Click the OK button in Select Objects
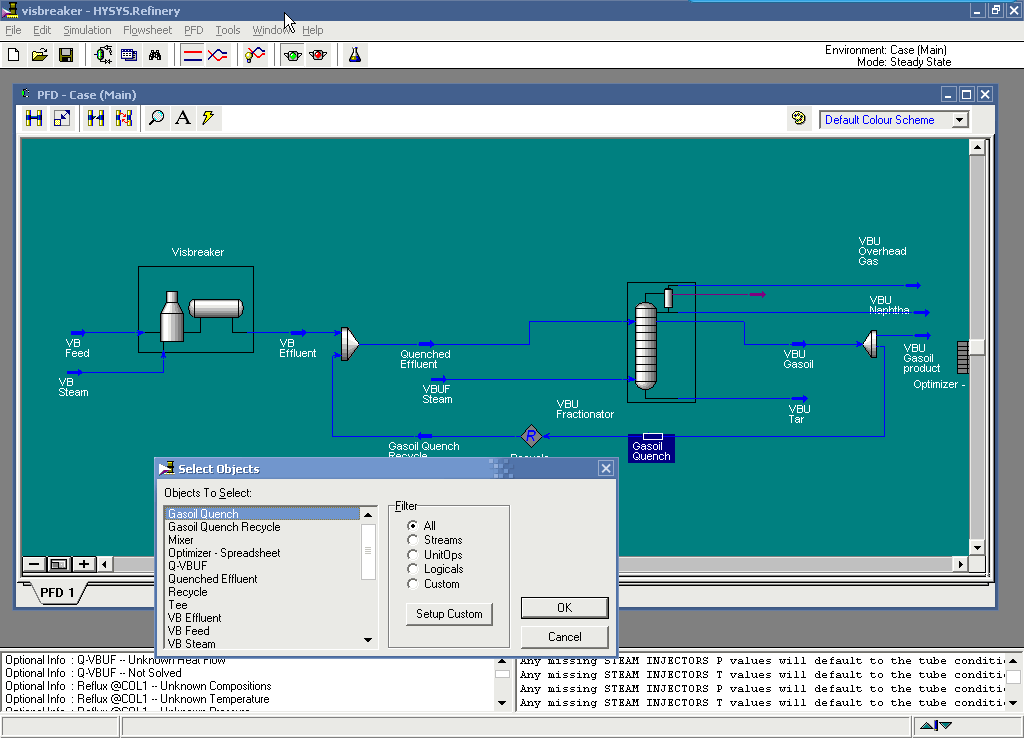Viewport: 1024px width, 738px height. tap(564, 608)
